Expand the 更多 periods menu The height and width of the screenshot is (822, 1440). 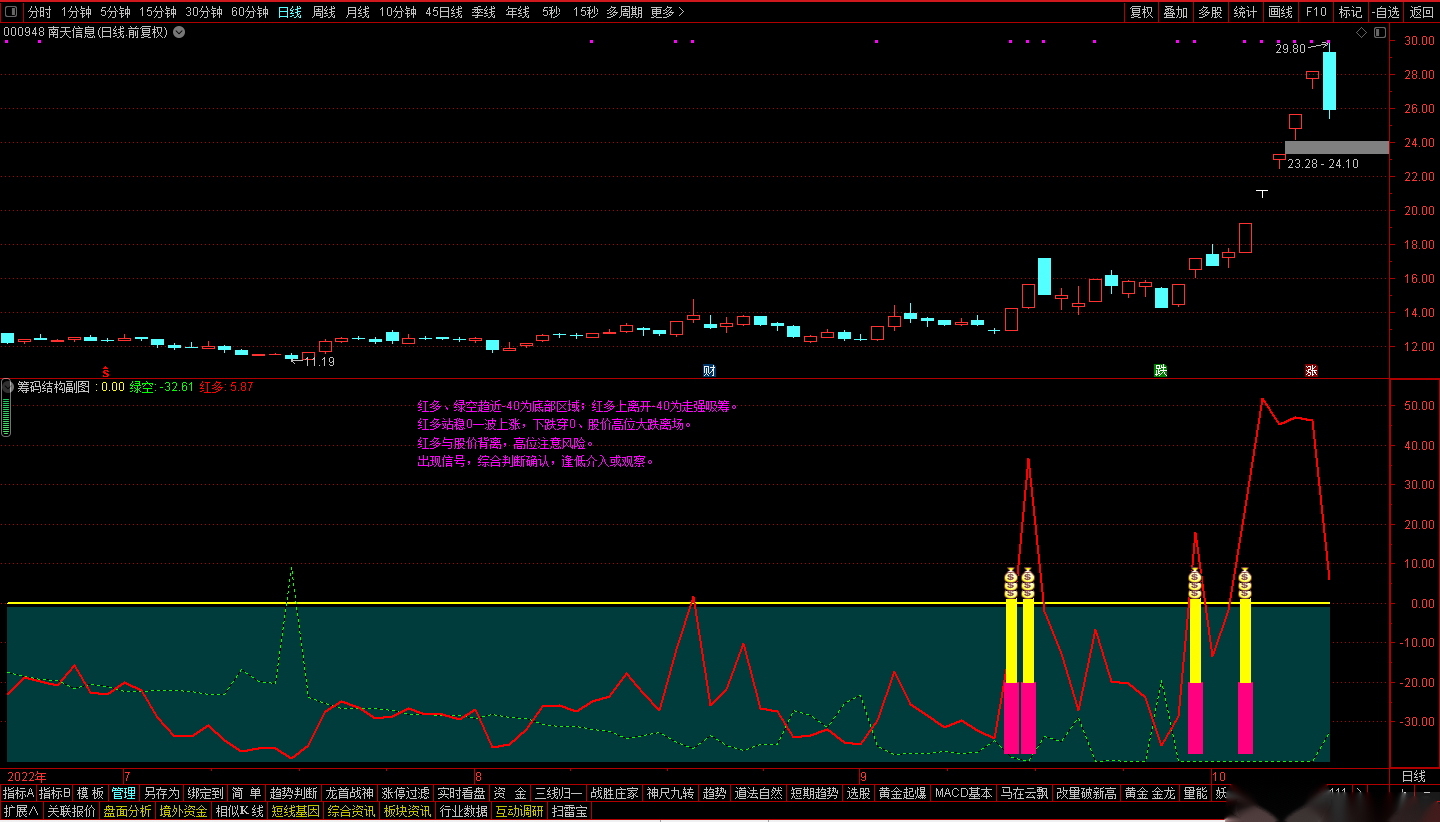click(x=667, y=12)
